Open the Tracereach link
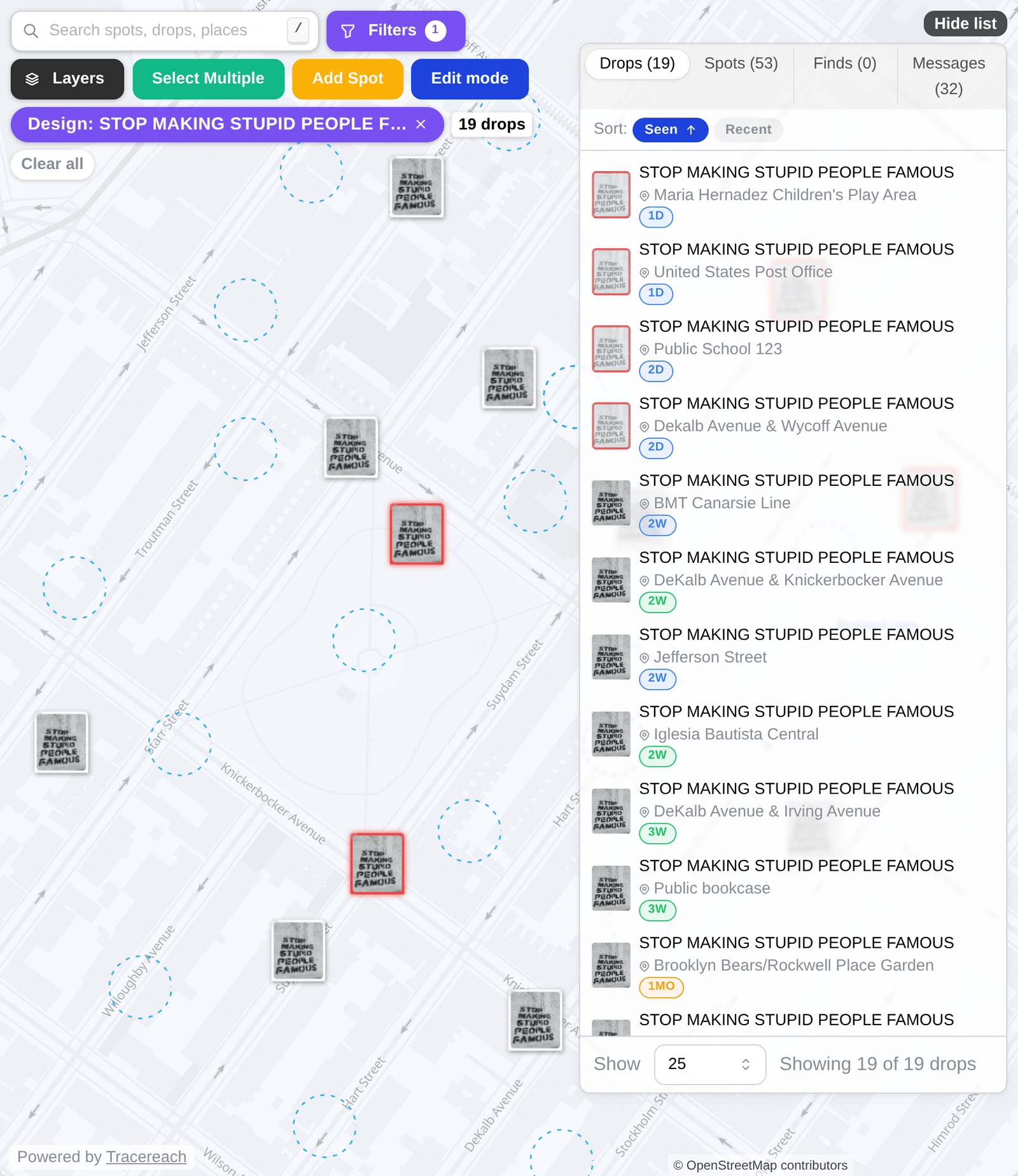Screen dimensions: 1018x1176 (146, 1156)
